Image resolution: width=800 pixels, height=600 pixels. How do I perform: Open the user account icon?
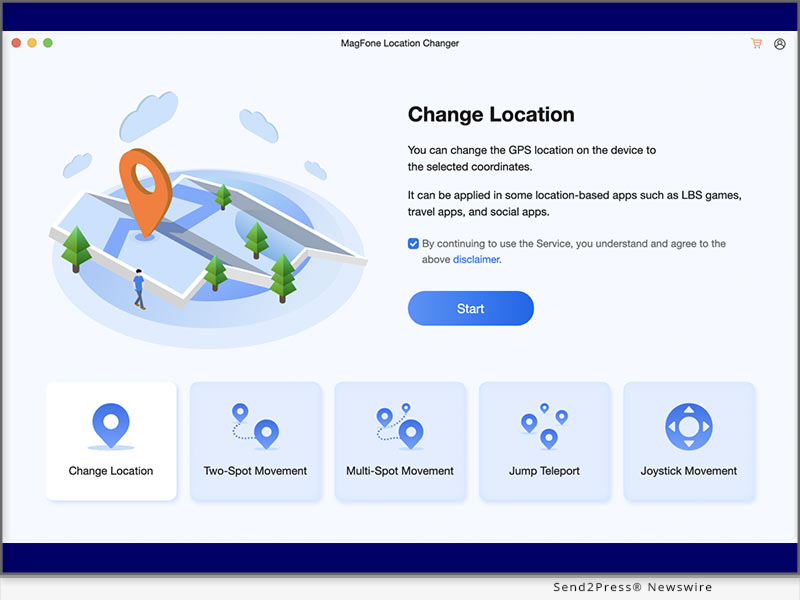[779, 44]
